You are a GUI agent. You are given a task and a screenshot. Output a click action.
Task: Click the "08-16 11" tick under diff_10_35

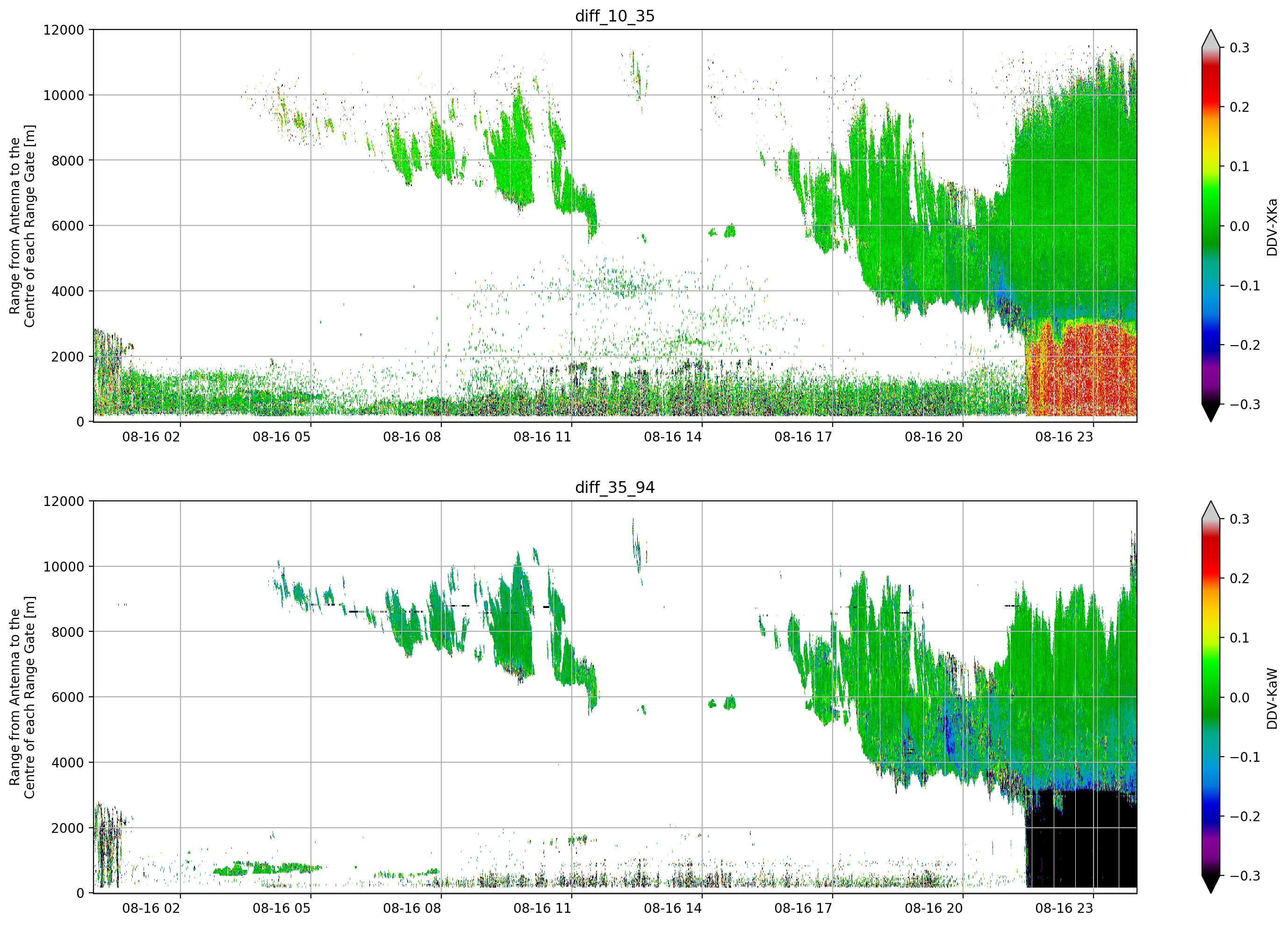coord(542,437)
